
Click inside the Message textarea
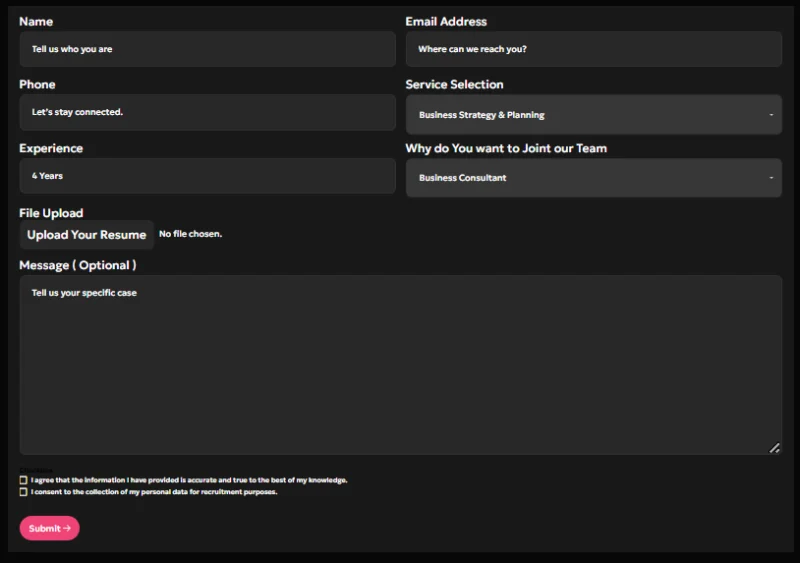pos(401,365)
